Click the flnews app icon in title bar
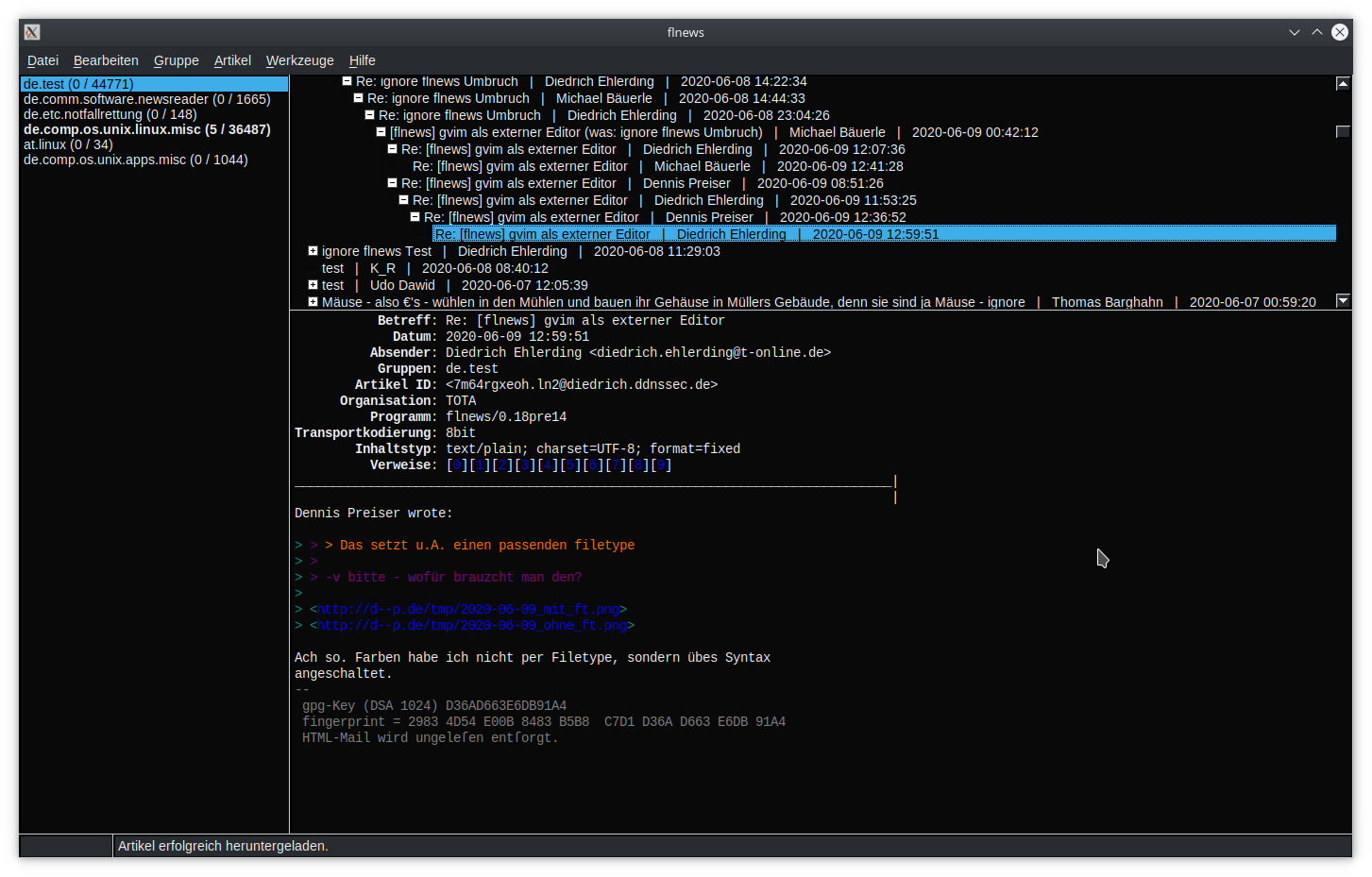Screen dimensions: 1372x877 [x=32, y=32]
